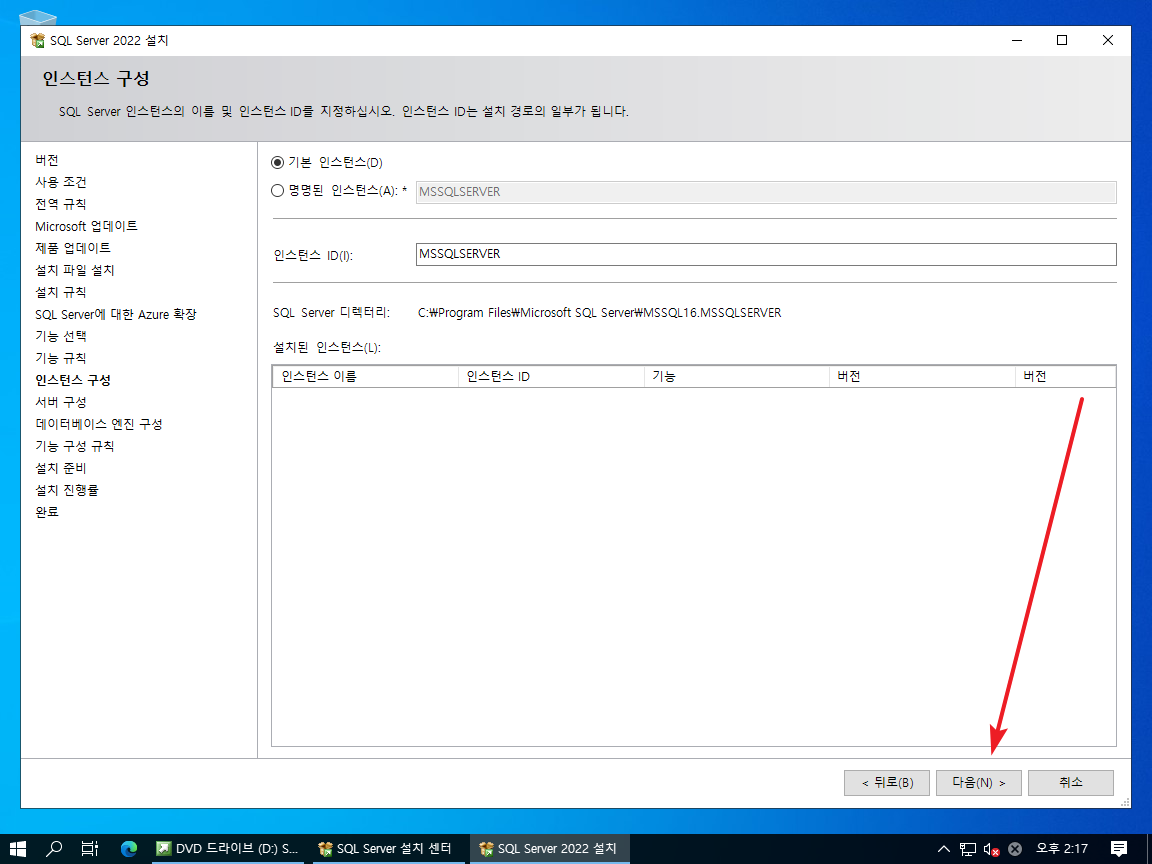1152x864 pixels.
Task: Click the 설치 진행률 sidebar step
Action: point(67,490)
